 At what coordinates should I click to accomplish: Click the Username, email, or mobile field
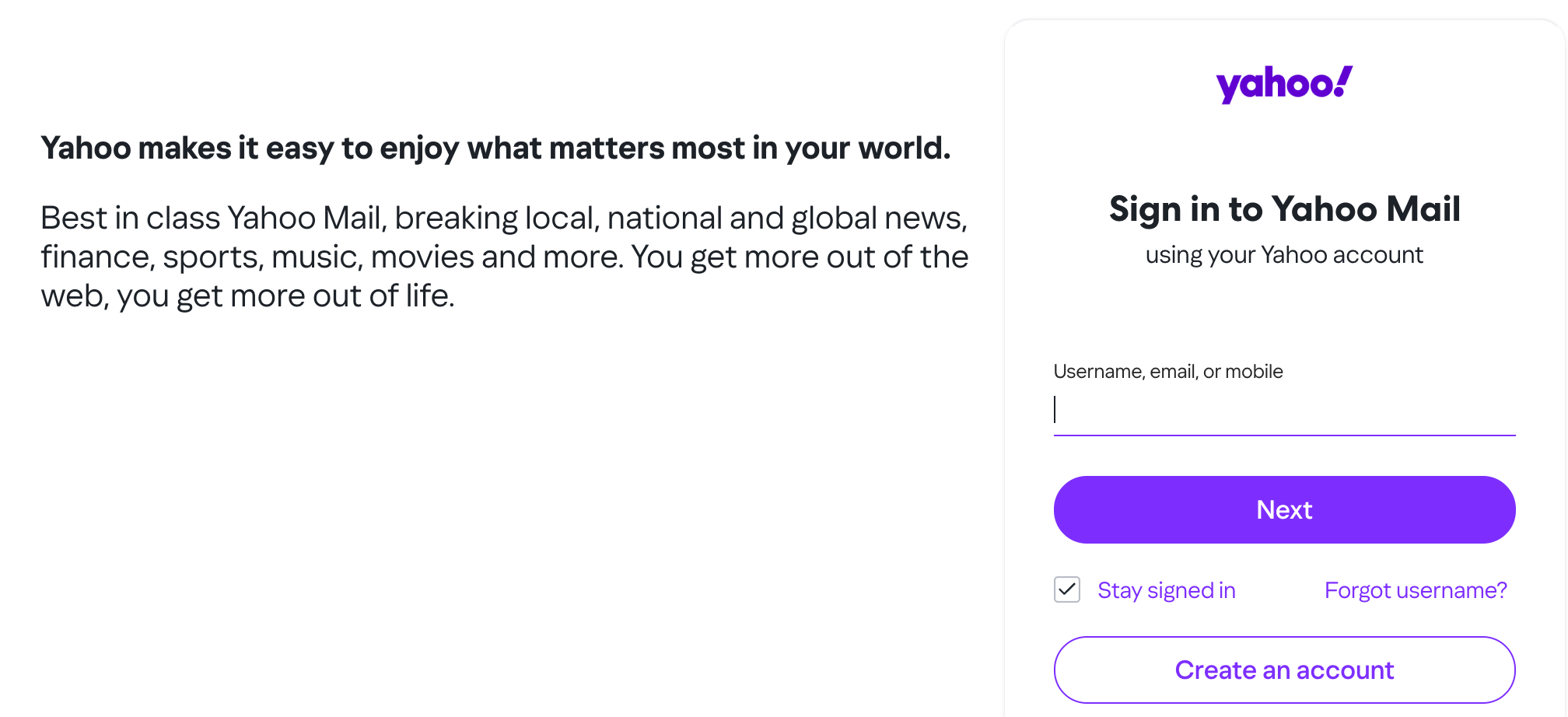click(1284, 411)
